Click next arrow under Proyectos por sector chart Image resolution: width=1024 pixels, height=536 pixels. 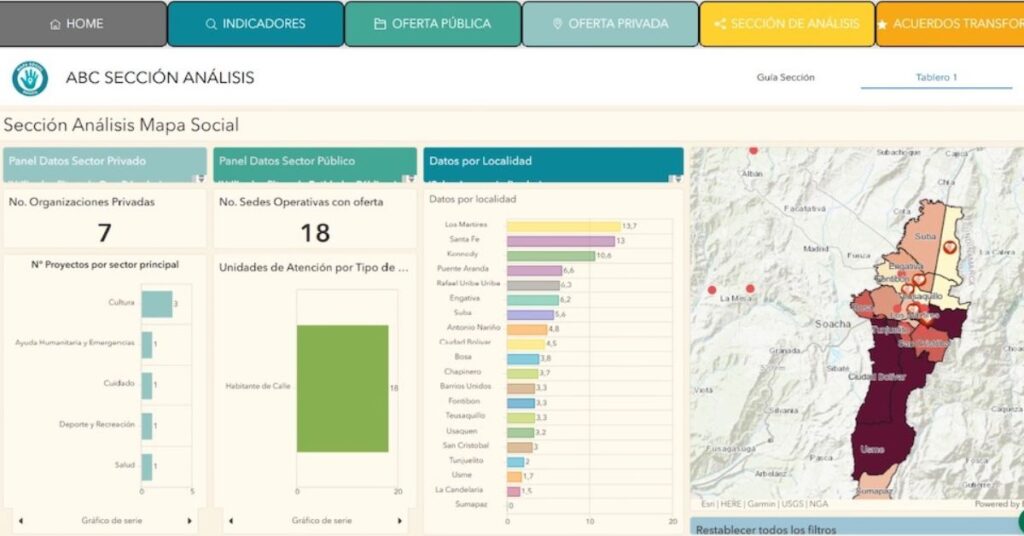[190, 520]
